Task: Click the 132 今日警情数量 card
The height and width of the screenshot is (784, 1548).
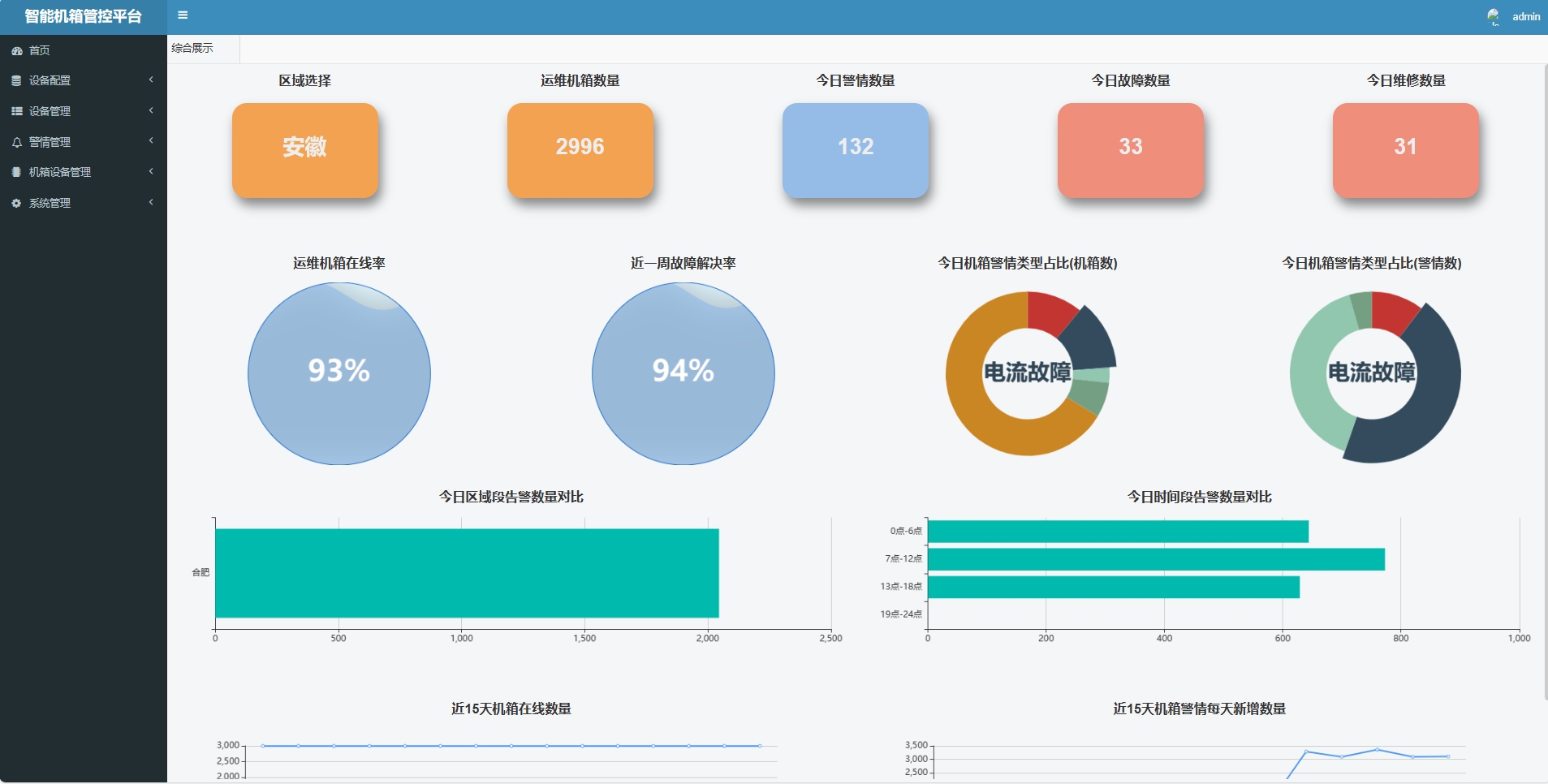Action: coord(856,150)
